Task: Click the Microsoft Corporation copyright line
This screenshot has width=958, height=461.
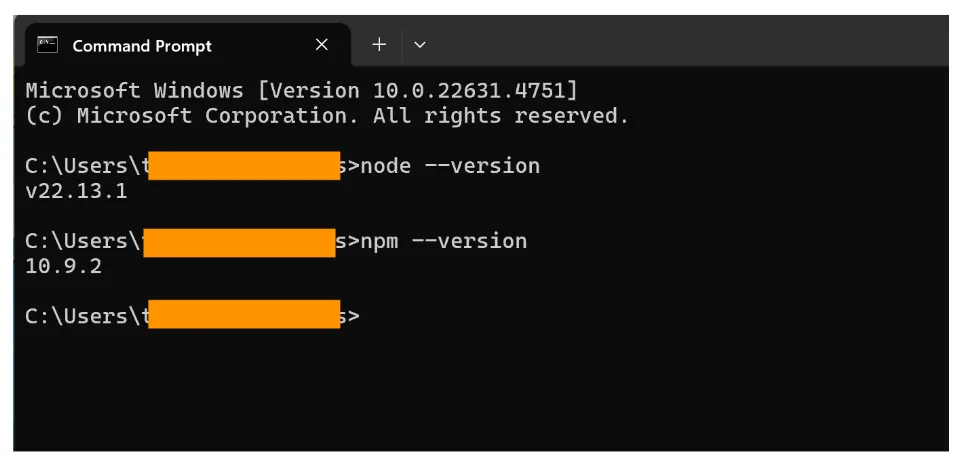Action: [327, 115]
